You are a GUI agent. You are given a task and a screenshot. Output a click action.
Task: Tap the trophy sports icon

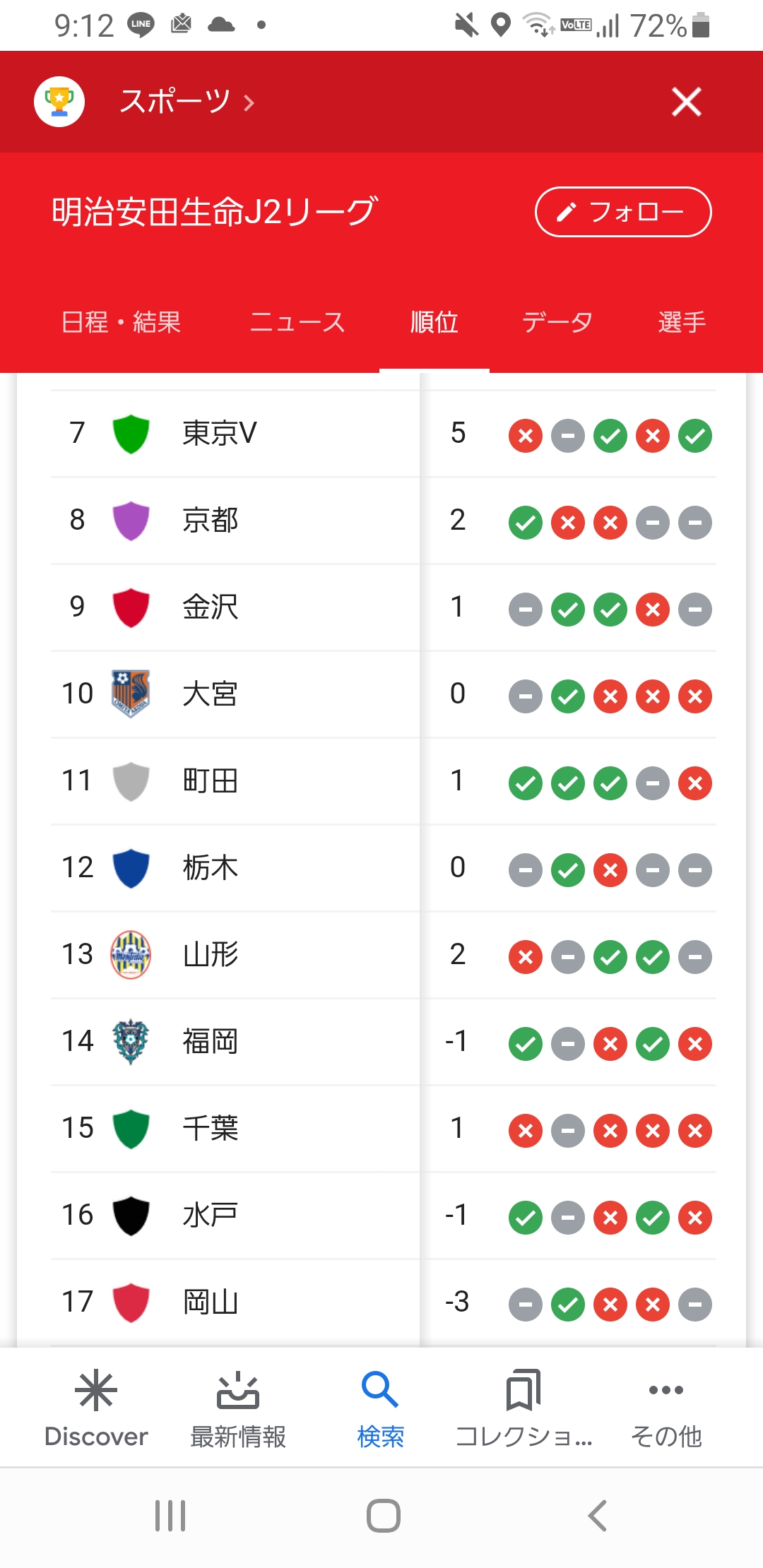click(x=59, y=102)
